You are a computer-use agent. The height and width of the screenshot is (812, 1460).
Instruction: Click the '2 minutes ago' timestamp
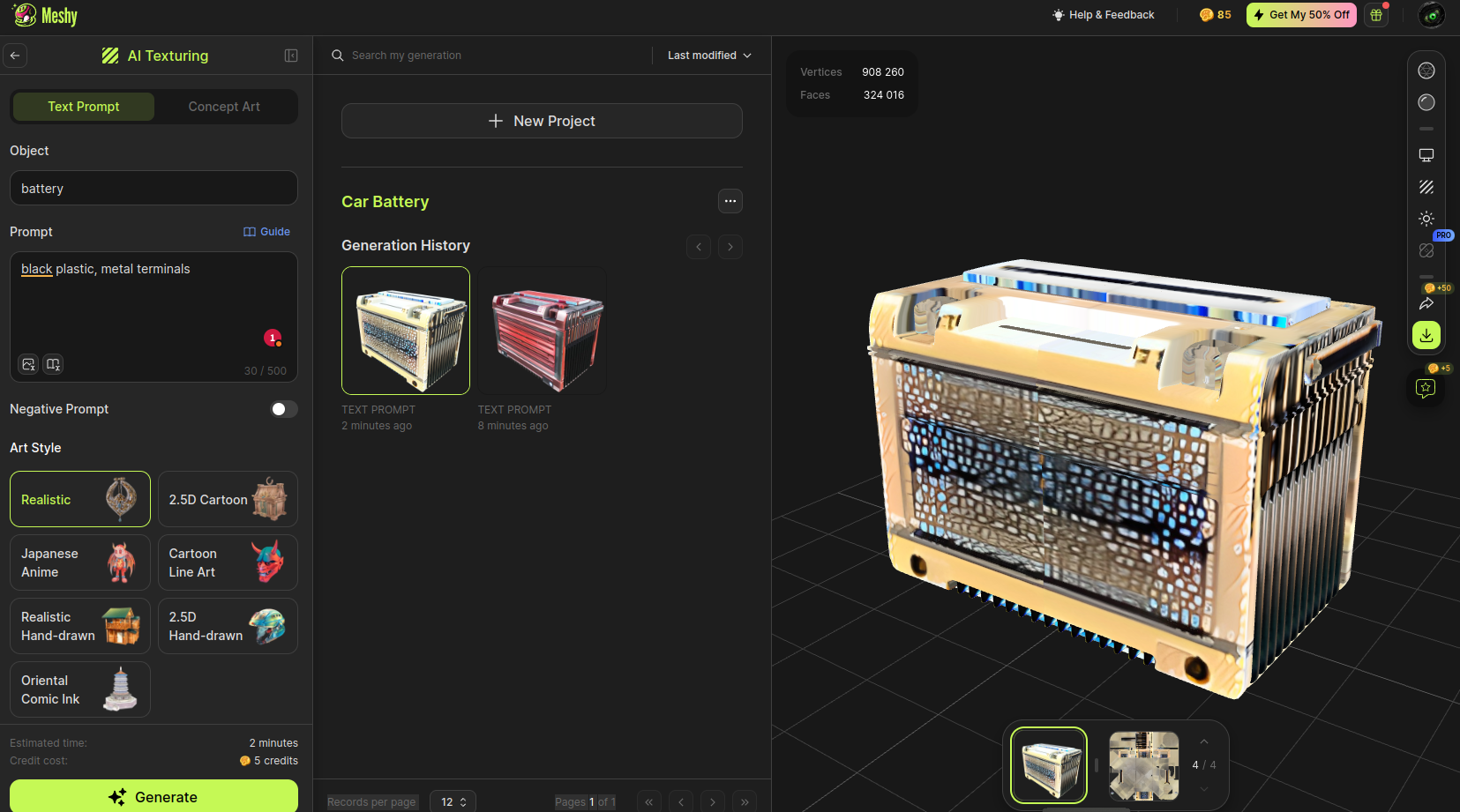point(377,426)
